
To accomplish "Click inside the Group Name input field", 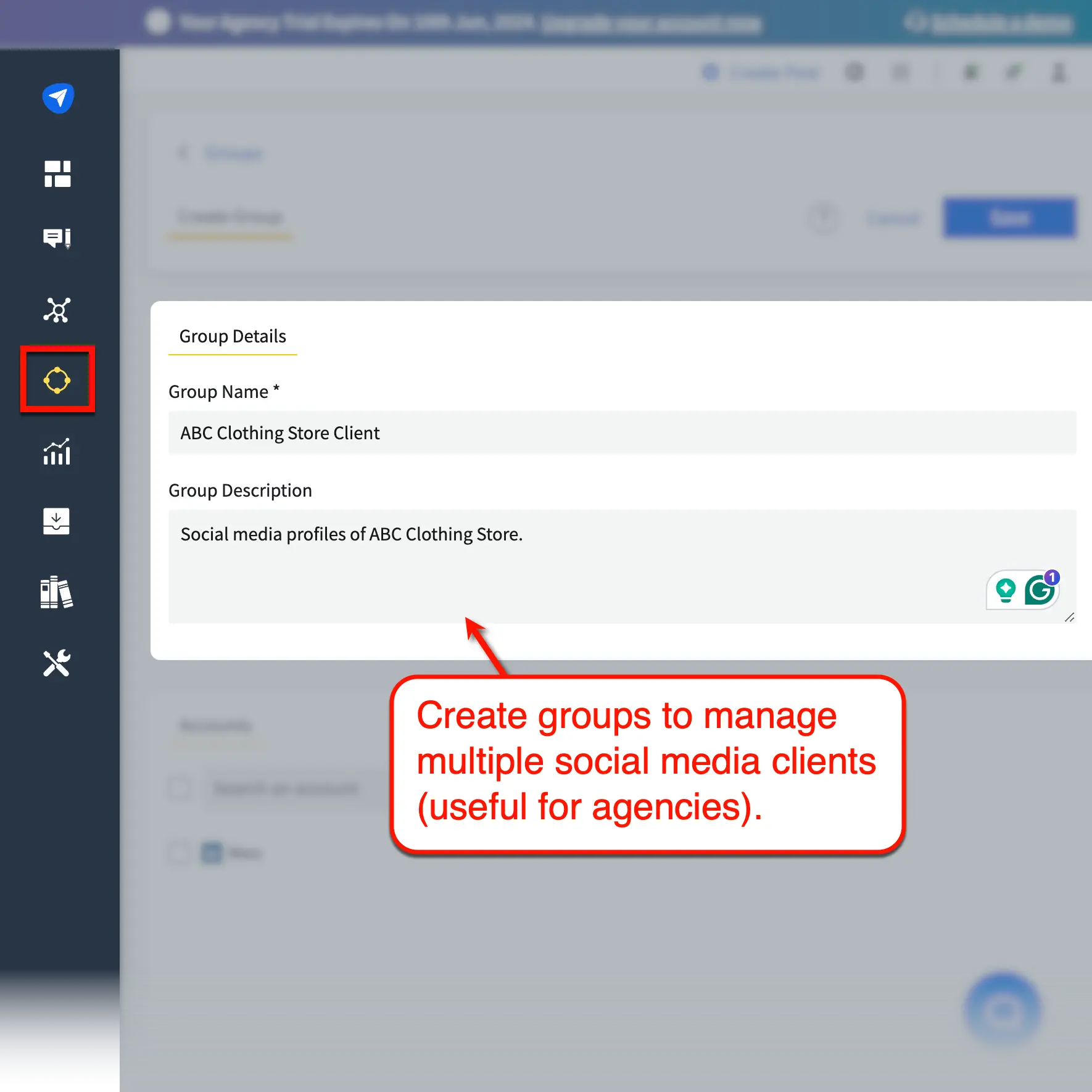I will pos(432,432).
